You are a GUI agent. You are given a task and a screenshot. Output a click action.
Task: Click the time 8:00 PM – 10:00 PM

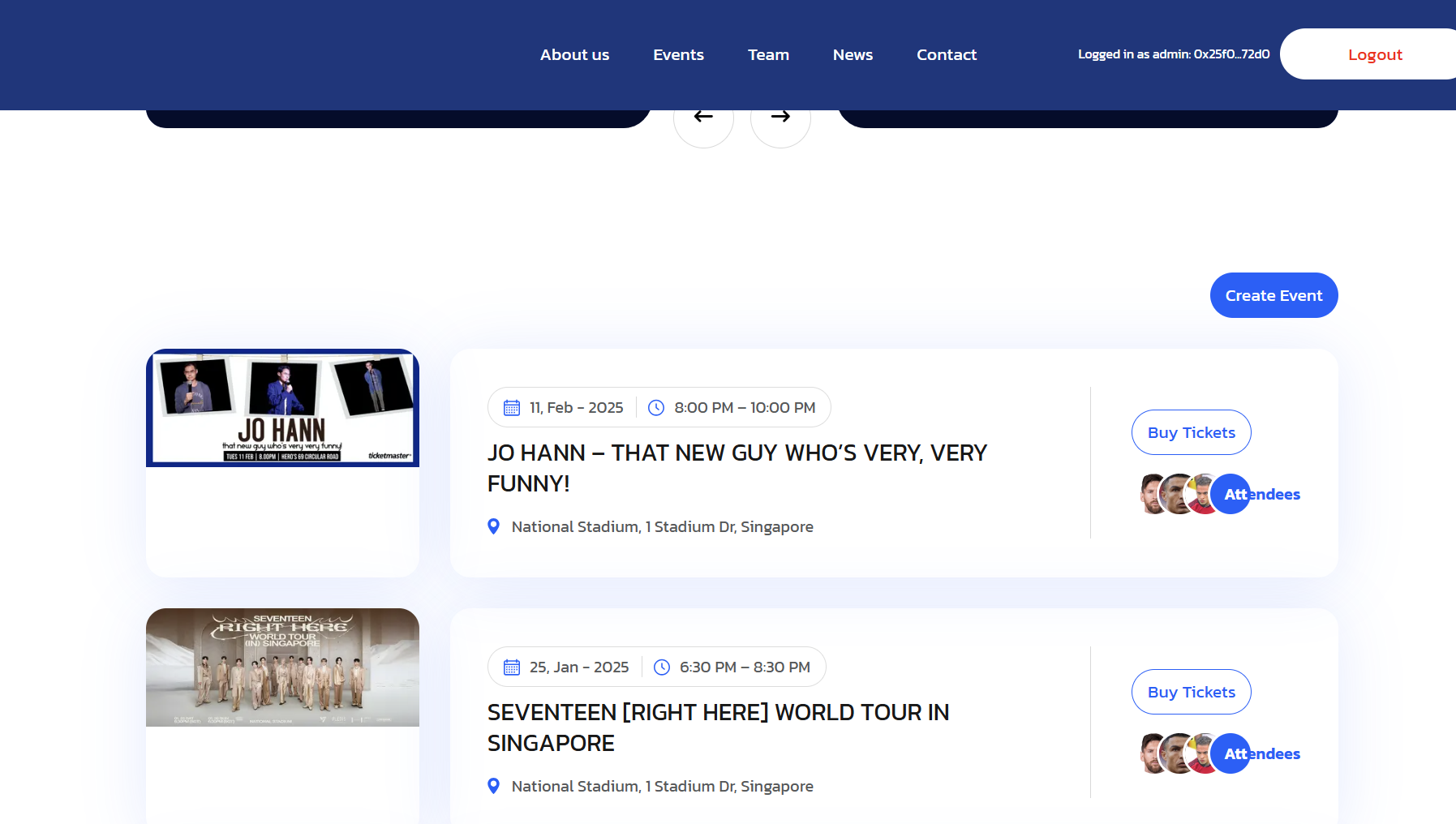(x=745, y=408)
